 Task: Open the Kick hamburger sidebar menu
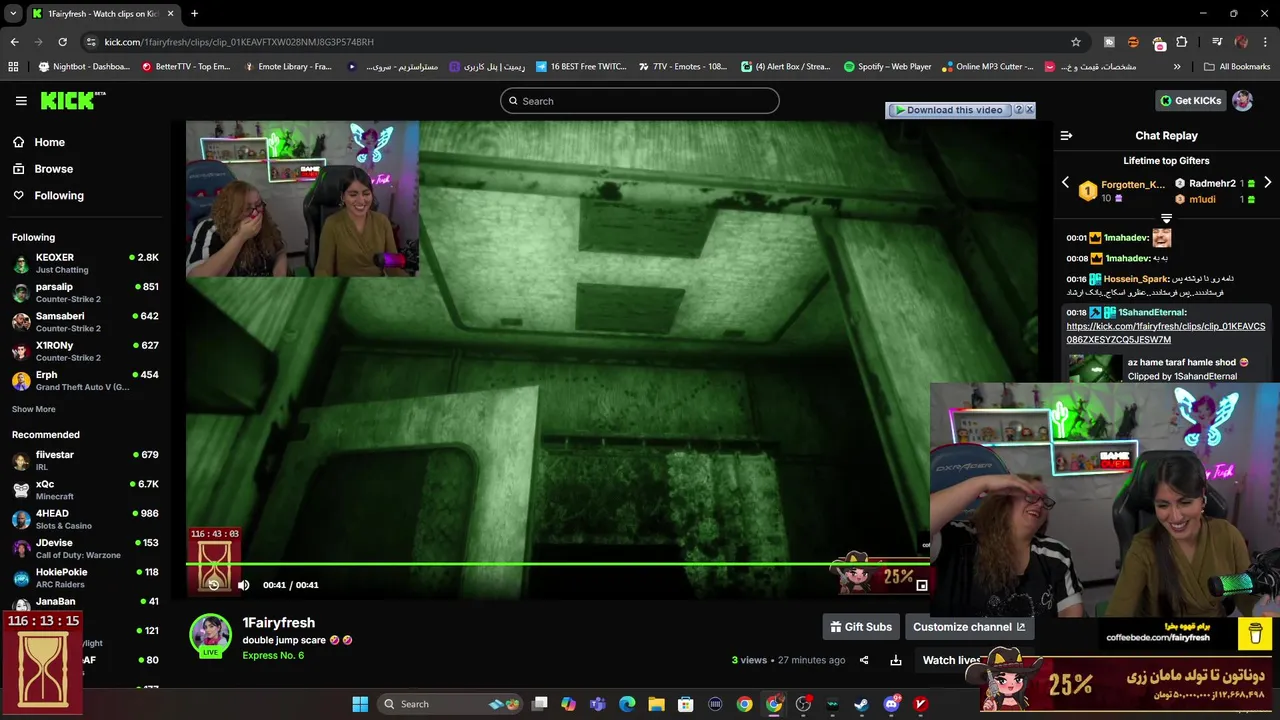coord(21,101)
